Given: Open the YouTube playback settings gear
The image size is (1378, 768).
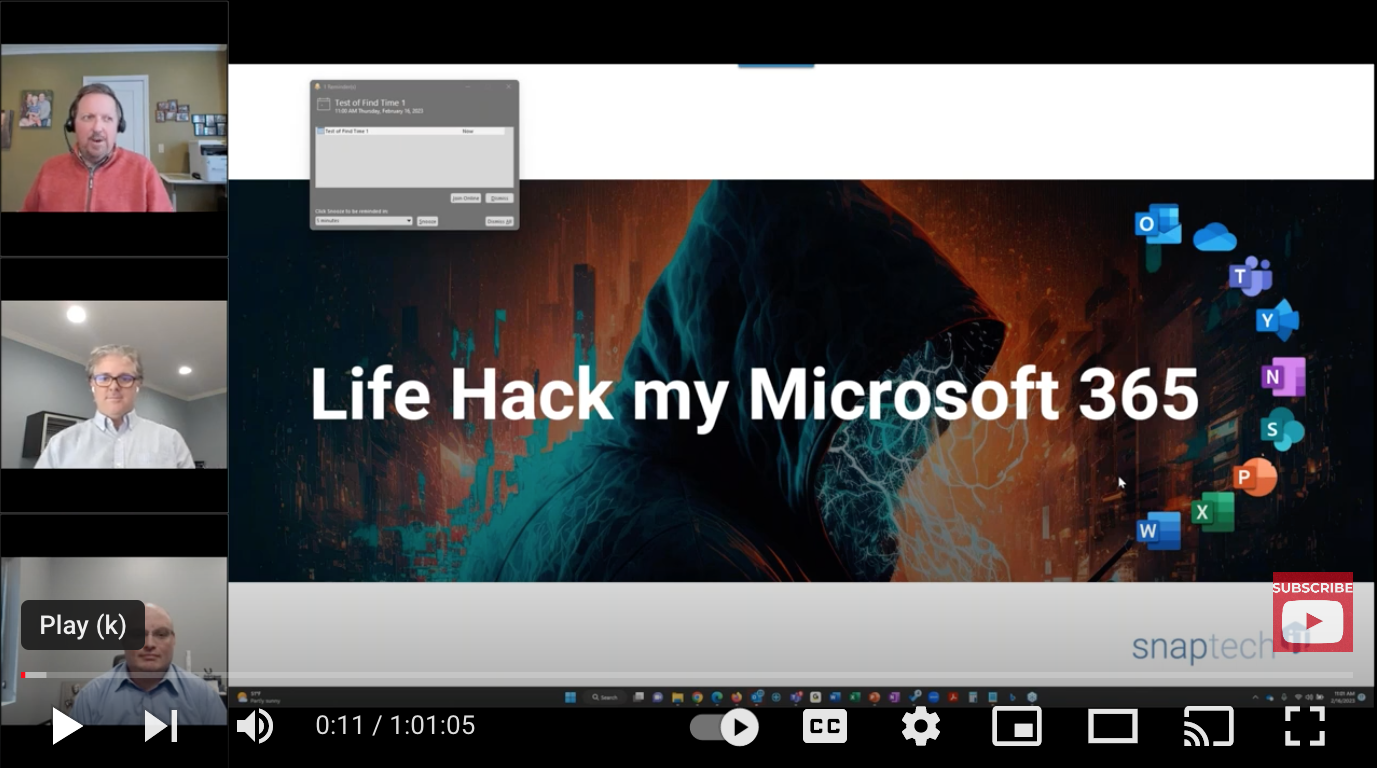Looking at the screenshot, I should tap(920, 726).
